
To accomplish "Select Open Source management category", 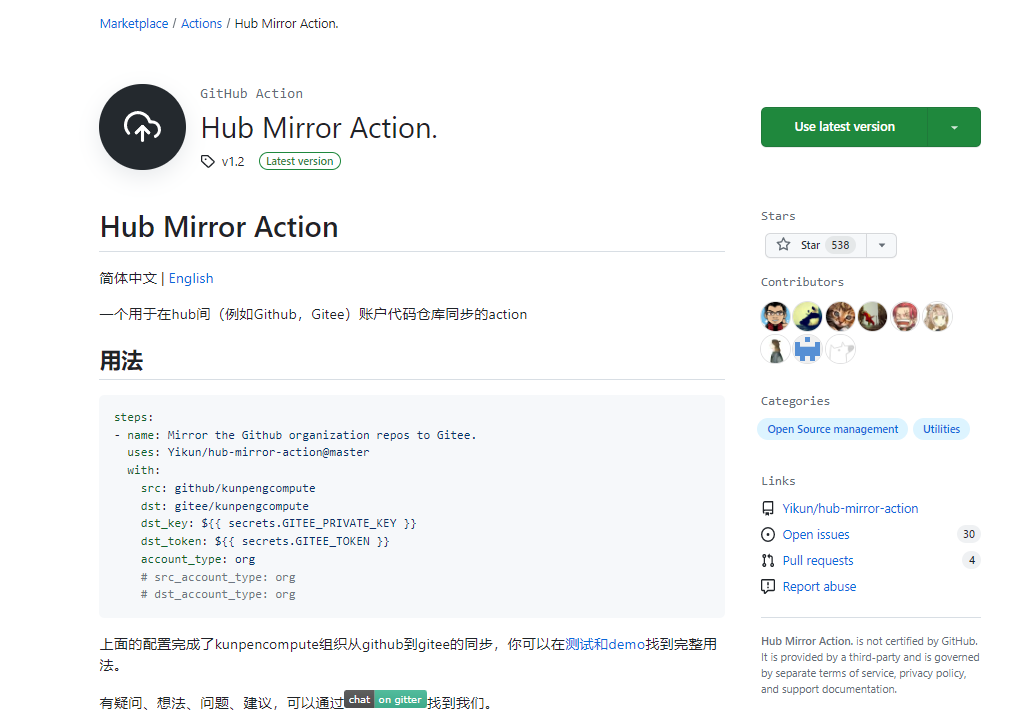I will (833, 429).
